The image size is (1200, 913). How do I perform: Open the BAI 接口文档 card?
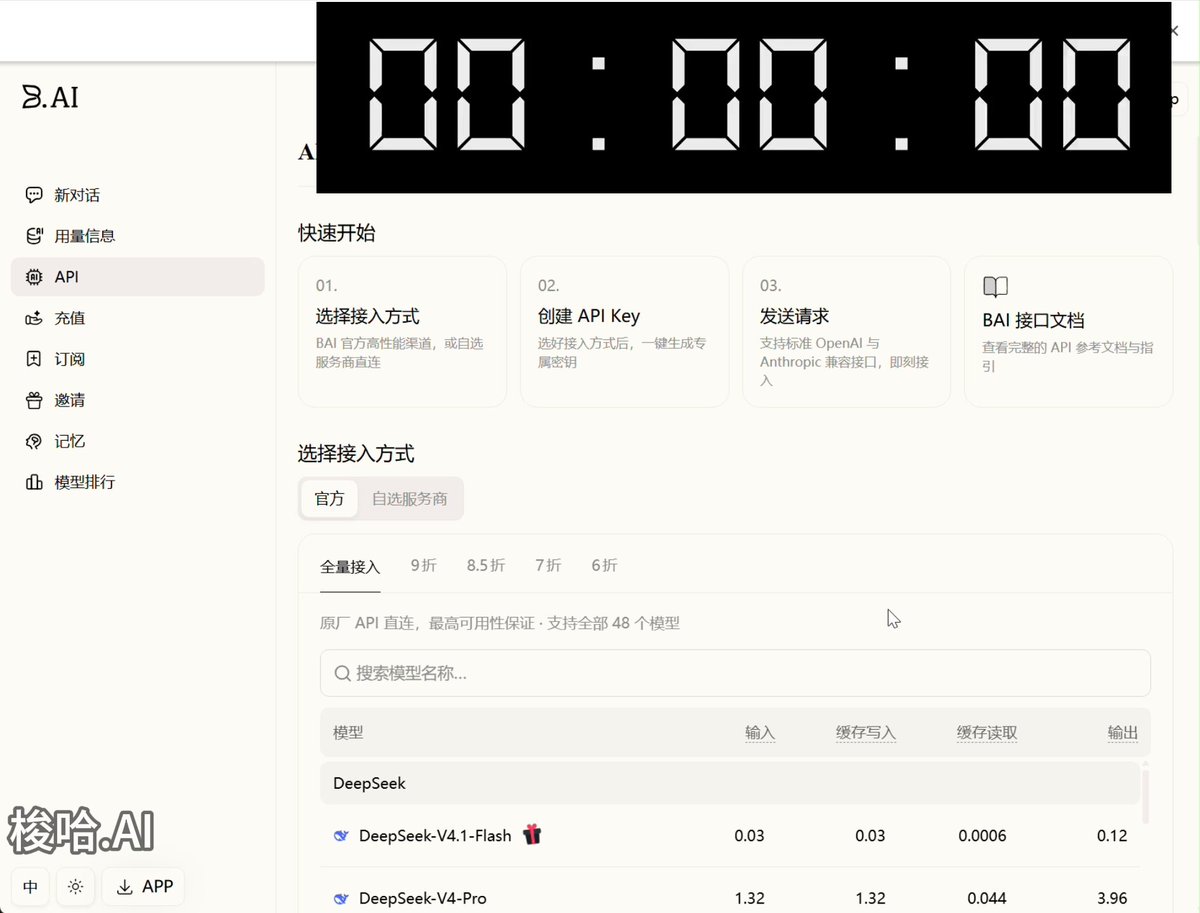point(1068,331)
